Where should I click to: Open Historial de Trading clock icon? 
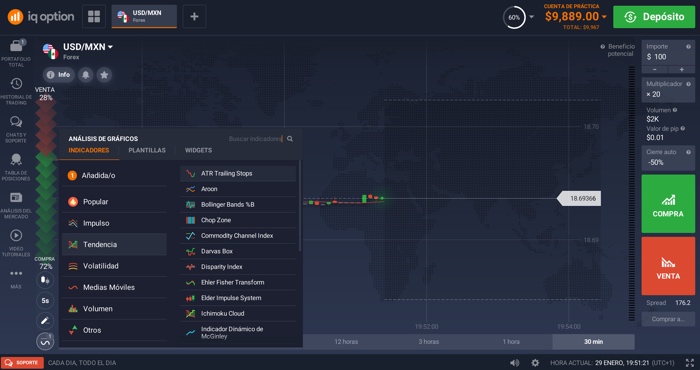tap(16, 83)
